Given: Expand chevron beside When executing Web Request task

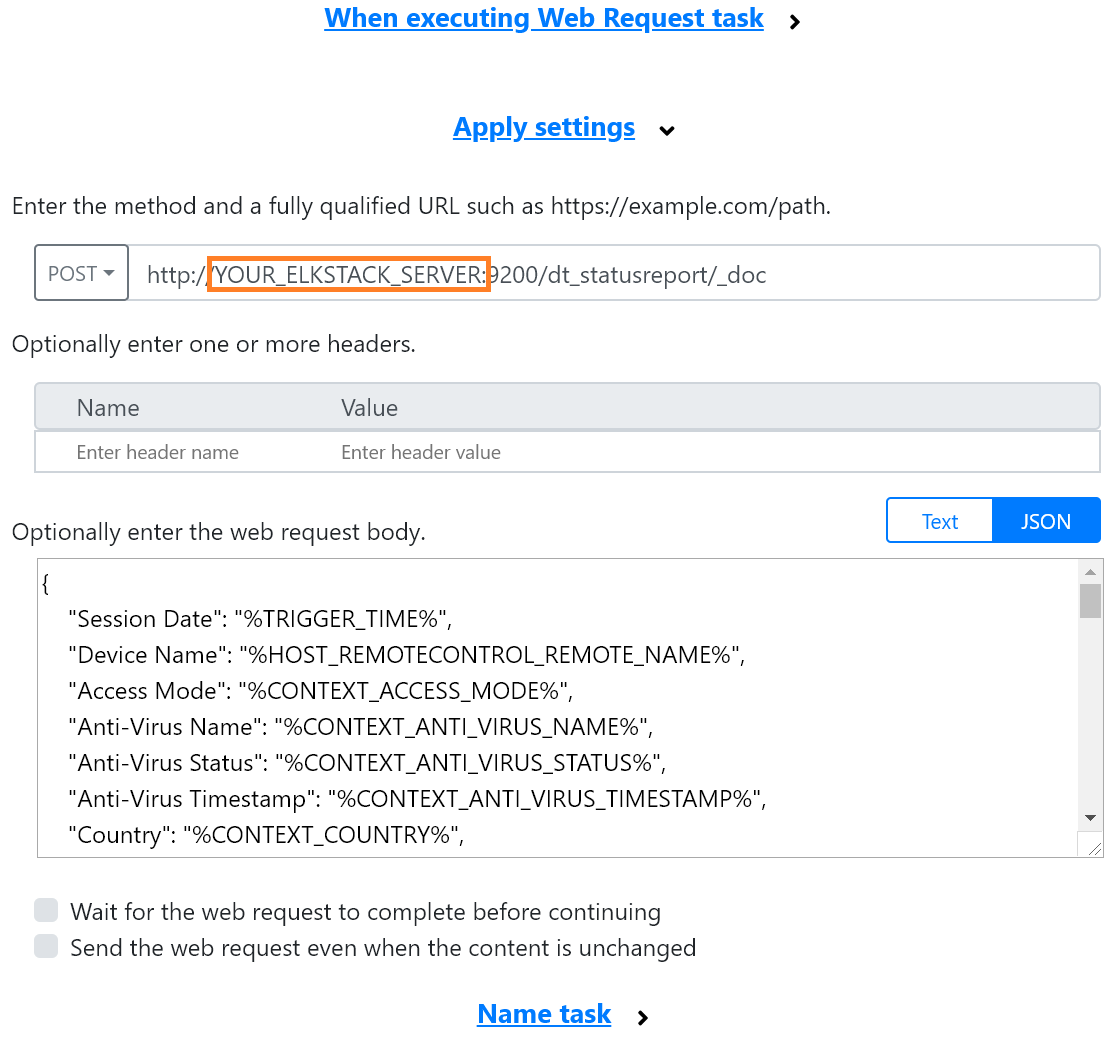Looking at the screenshot, I should click(x=795, y=21).
